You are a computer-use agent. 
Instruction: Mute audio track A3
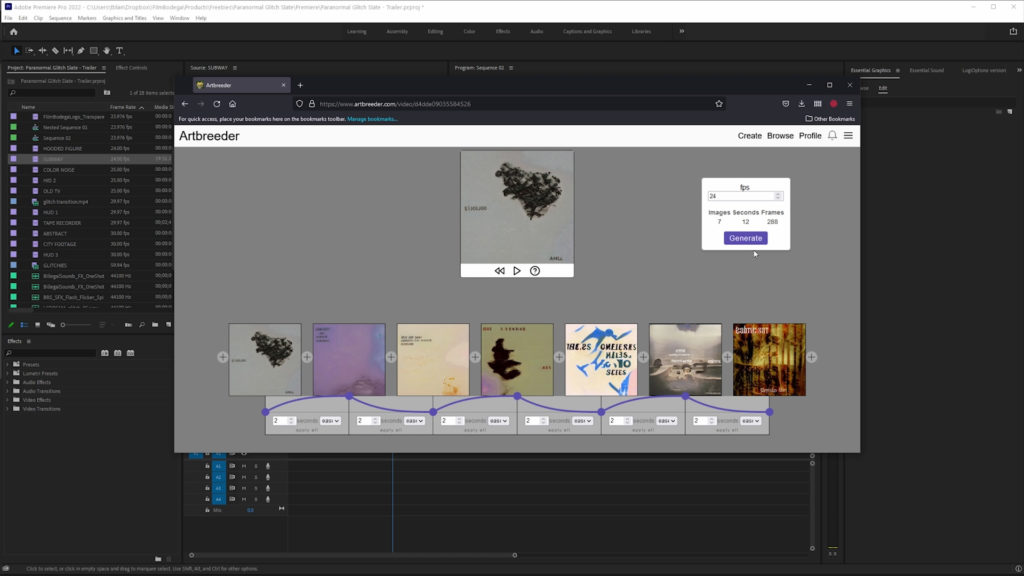244,488
